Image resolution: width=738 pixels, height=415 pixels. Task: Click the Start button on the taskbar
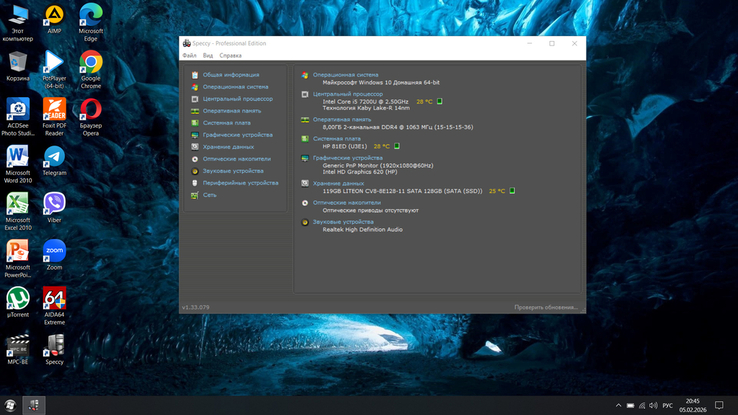10,405
